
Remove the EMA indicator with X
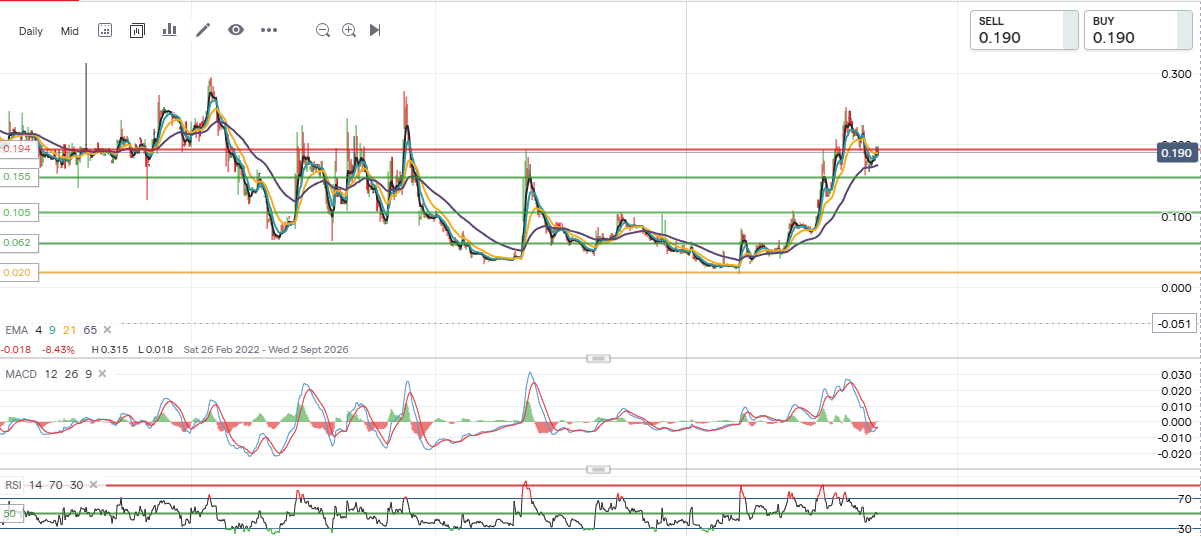(108, 329)
